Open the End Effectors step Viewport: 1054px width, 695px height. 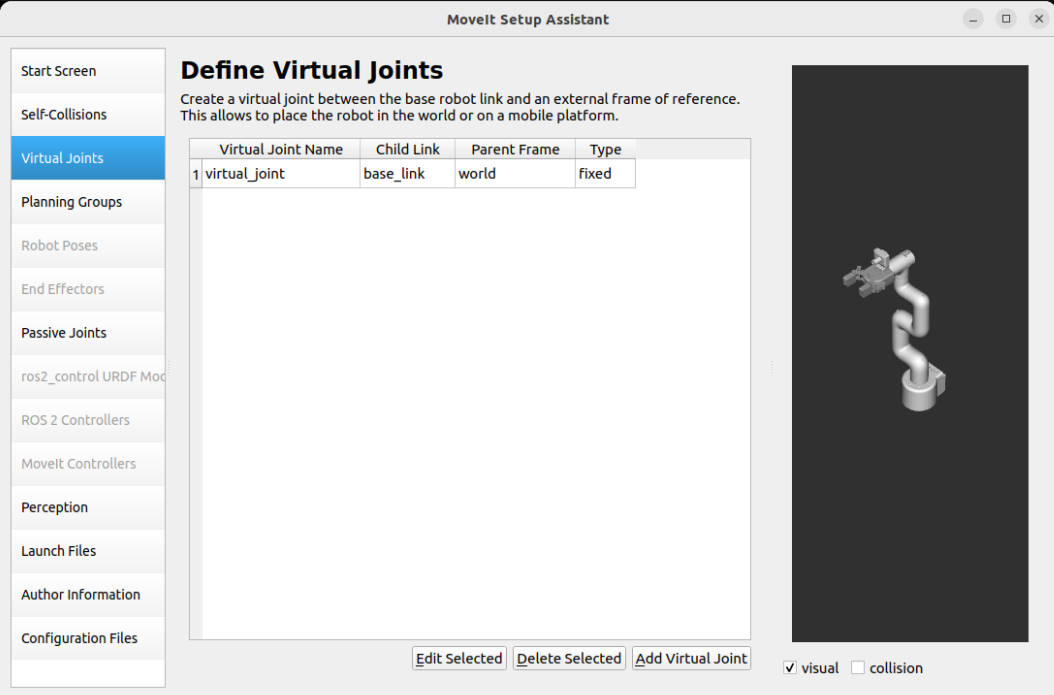88,289
